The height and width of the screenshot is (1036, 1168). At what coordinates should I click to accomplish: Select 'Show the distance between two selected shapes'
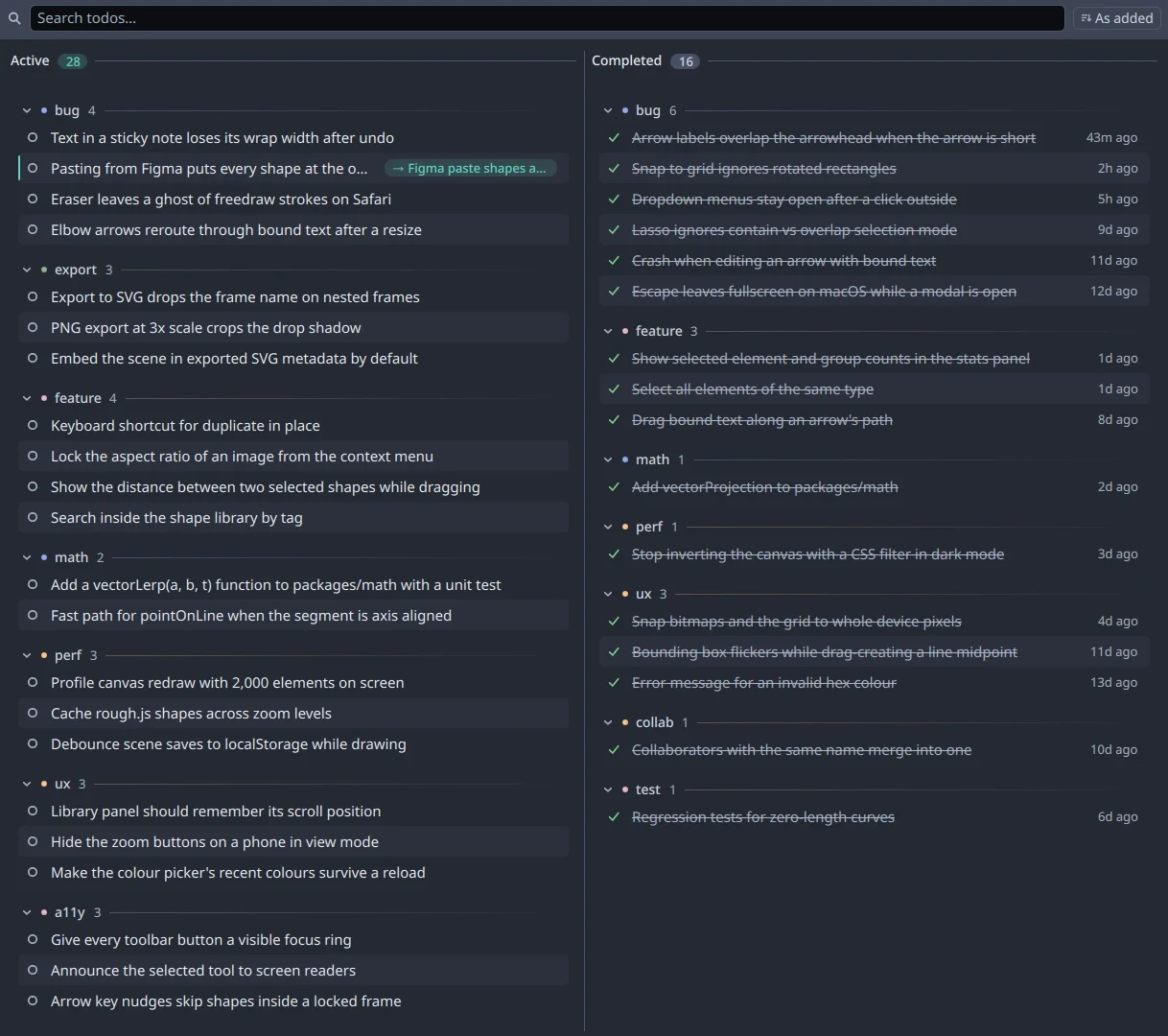(293, 486)
